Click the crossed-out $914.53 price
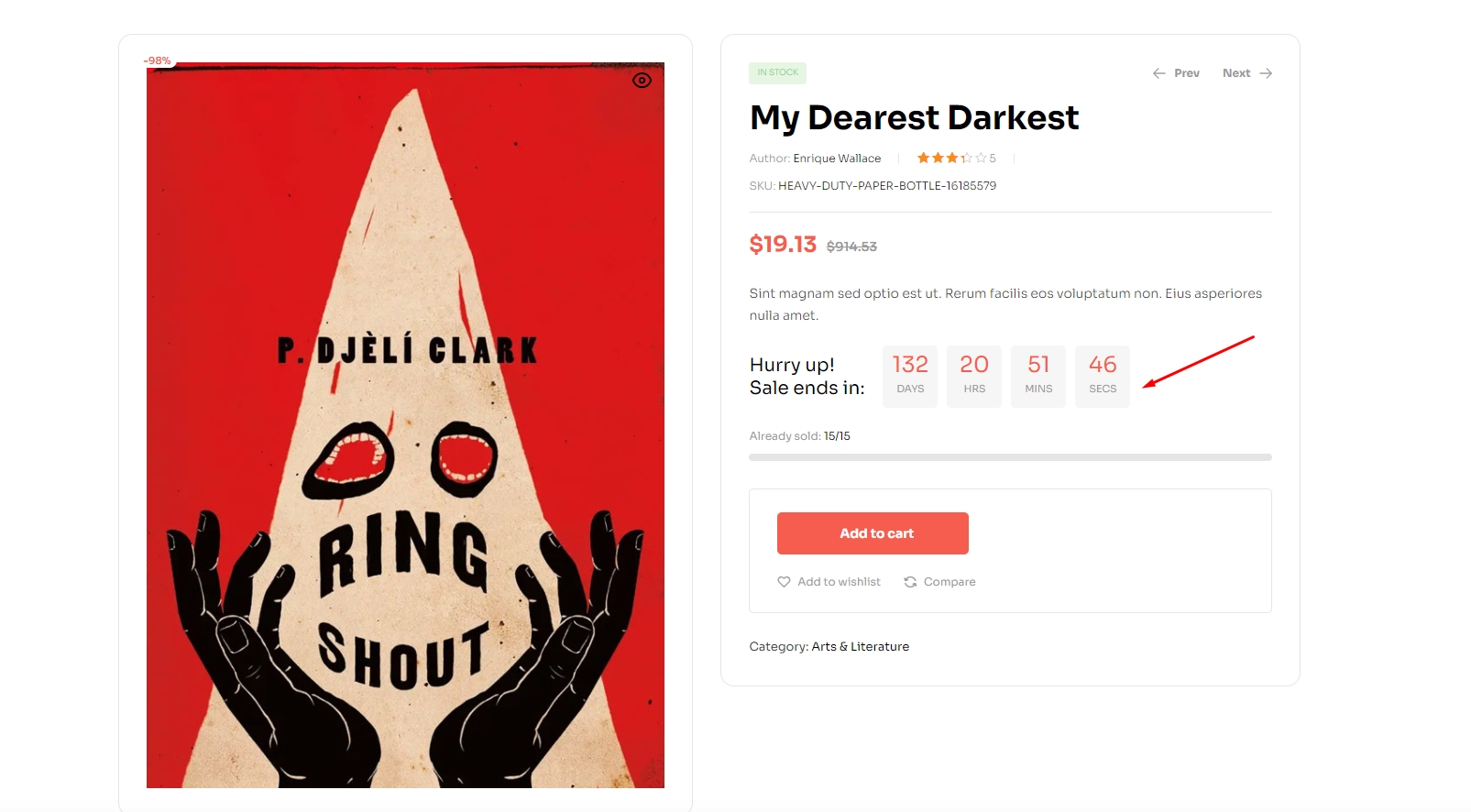This screenshot has height=812, width=1471. 851,247
